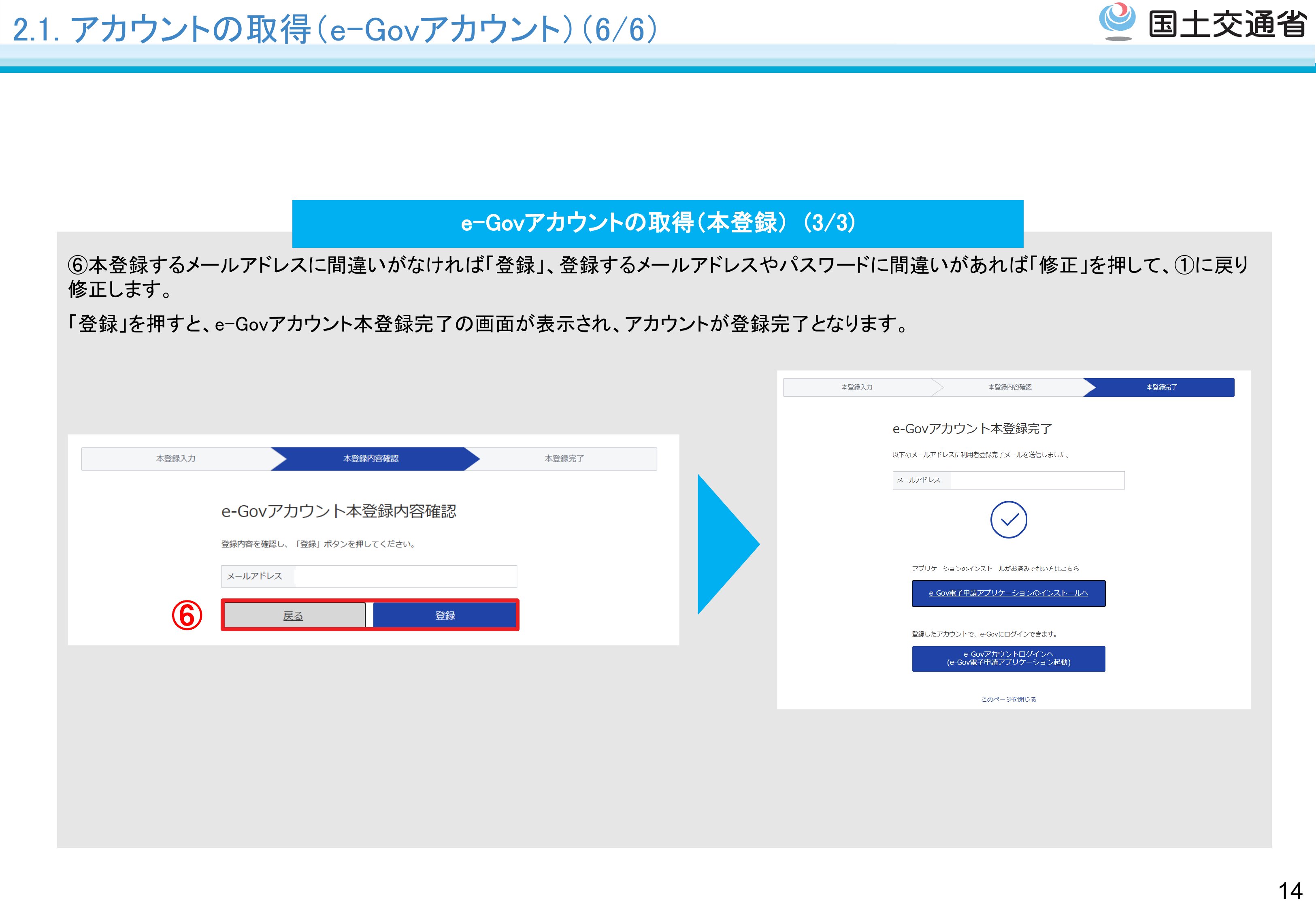Select 本登録内容確認 step in right wizard
The width and height of the screenshot is (1316, 911).
1009,387
